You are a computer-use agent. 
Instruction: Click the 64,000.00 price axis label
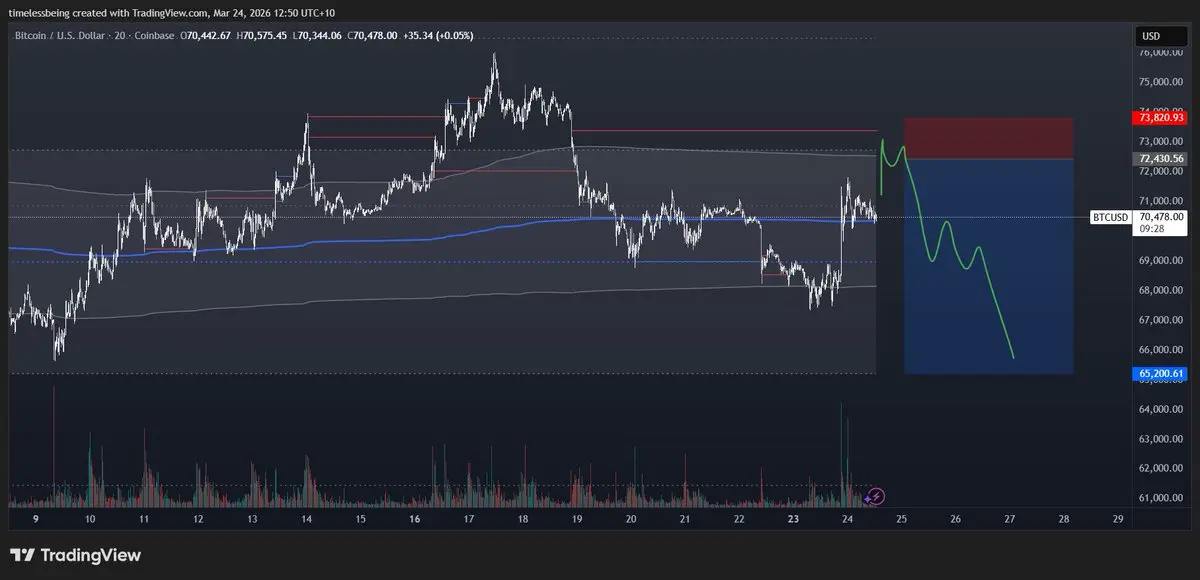tap(1161, 409)
